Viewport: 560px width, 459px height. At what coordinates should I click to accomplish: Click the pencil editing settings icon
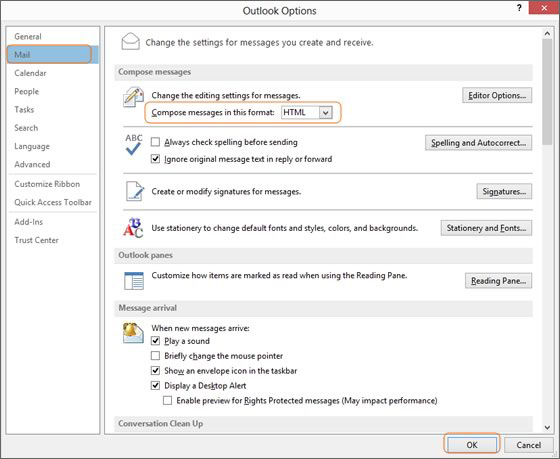133,97
